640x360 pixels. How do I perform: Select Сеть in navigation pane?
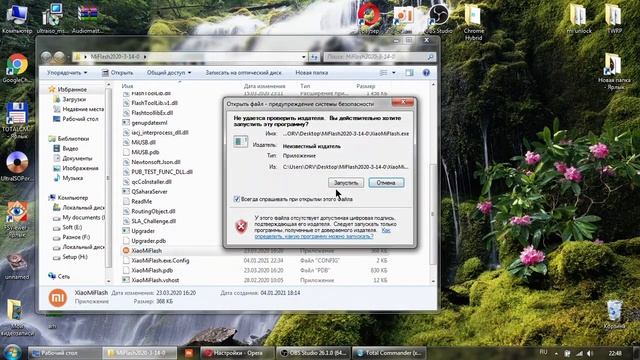[x=59, y=276]
